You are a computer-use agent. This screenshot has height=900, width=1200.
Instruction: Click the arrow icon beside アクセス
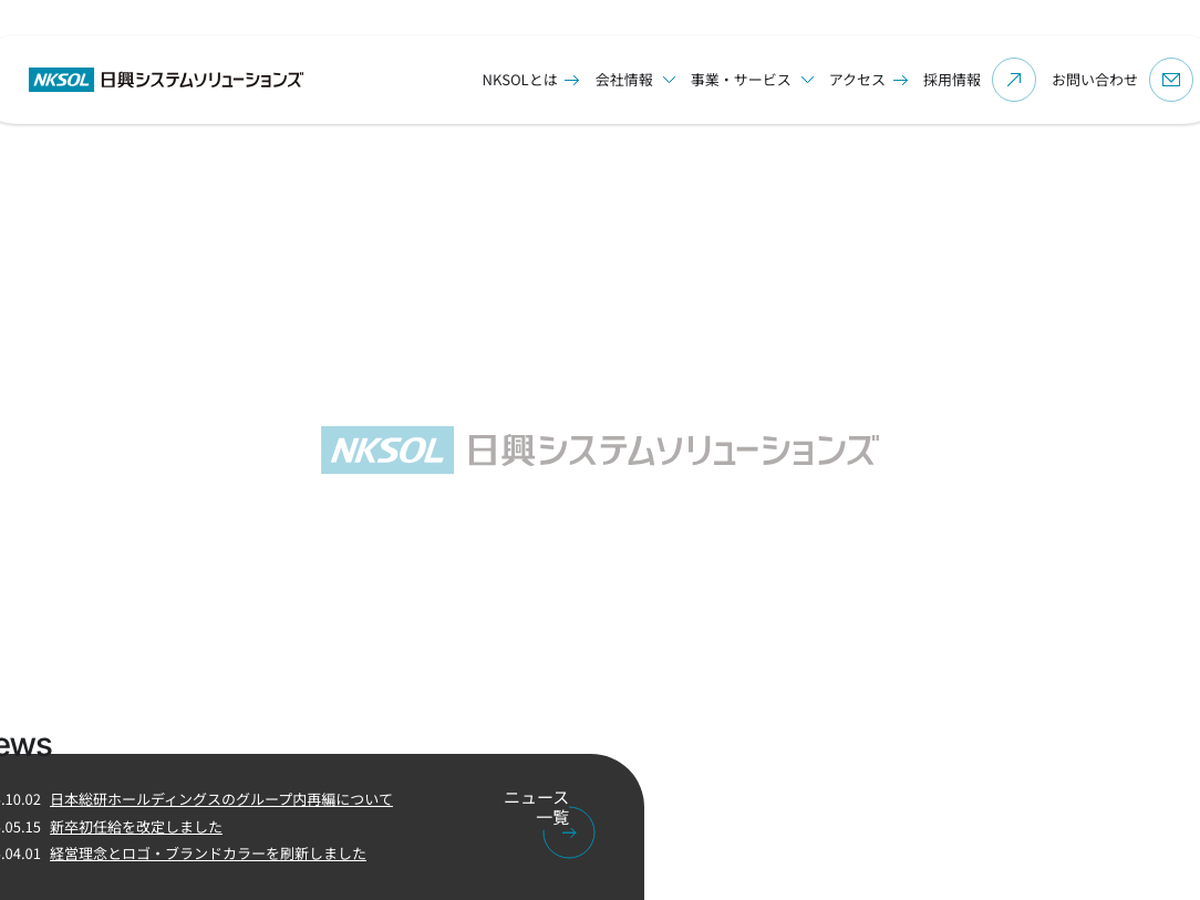(901, 80)
